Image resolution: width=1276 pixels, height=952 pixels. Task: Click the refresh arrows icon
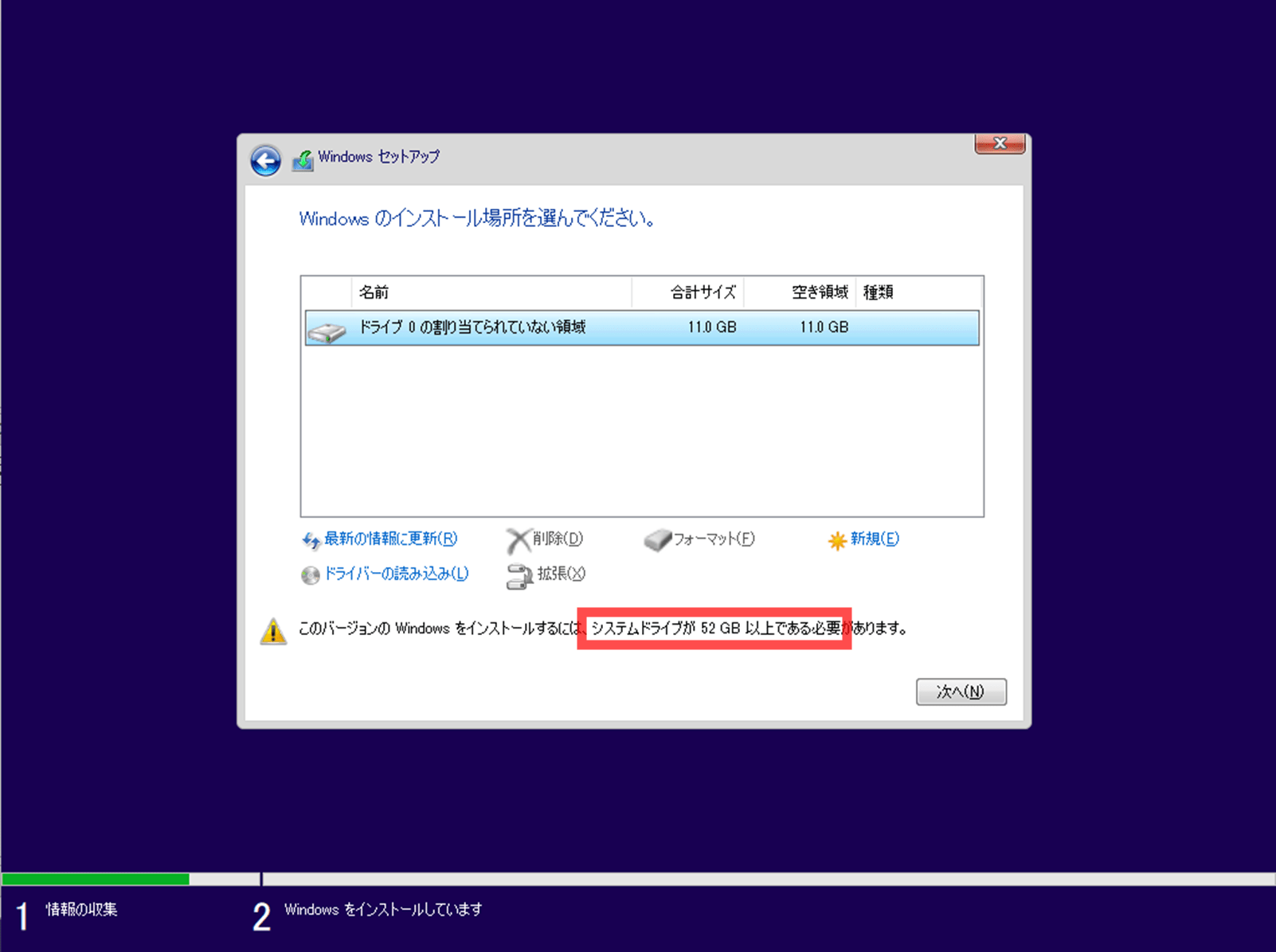coord(311,541)
